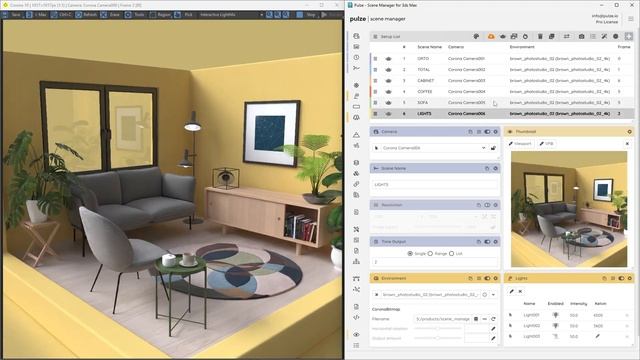The width and height of the screenshot is (640, 360).
Task: Click Pick in the Corona VFB toolbar
Action: coord(184,15)
